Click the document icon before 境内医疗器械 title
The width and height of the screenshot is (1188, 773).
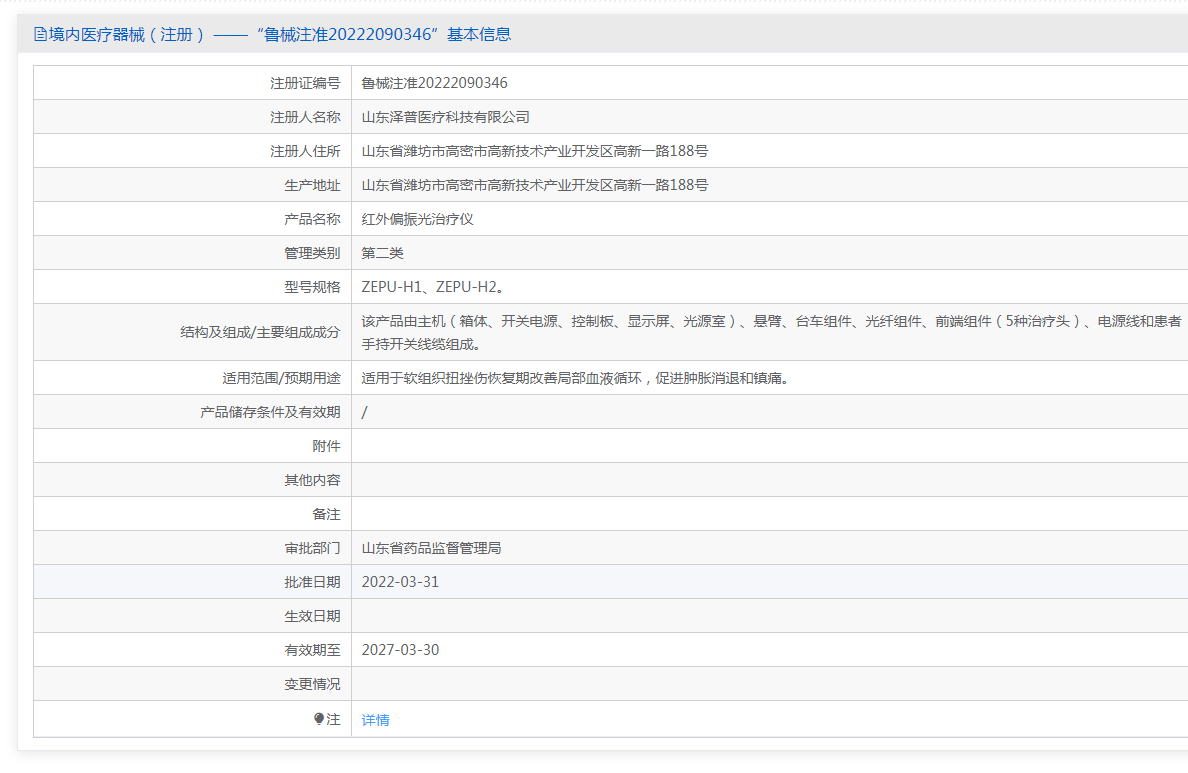[40, 34]
